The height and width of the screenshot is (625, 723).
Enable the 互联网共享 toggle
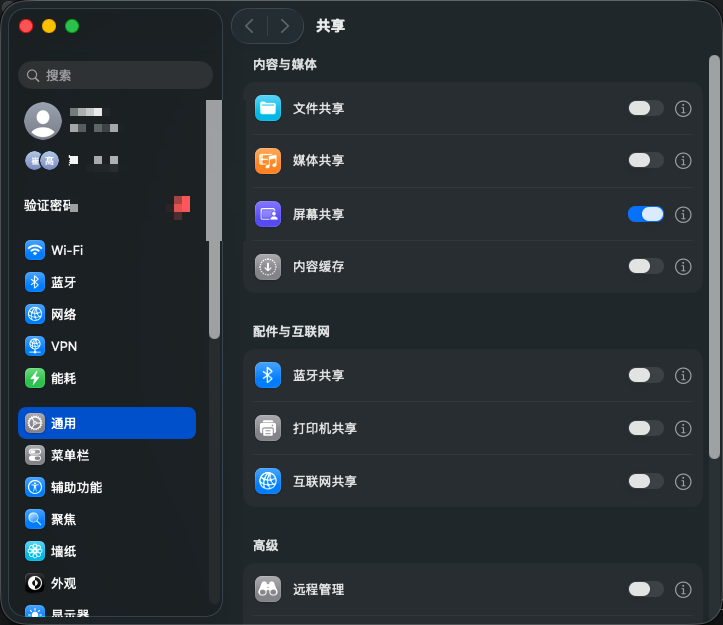tap(645, 481)
